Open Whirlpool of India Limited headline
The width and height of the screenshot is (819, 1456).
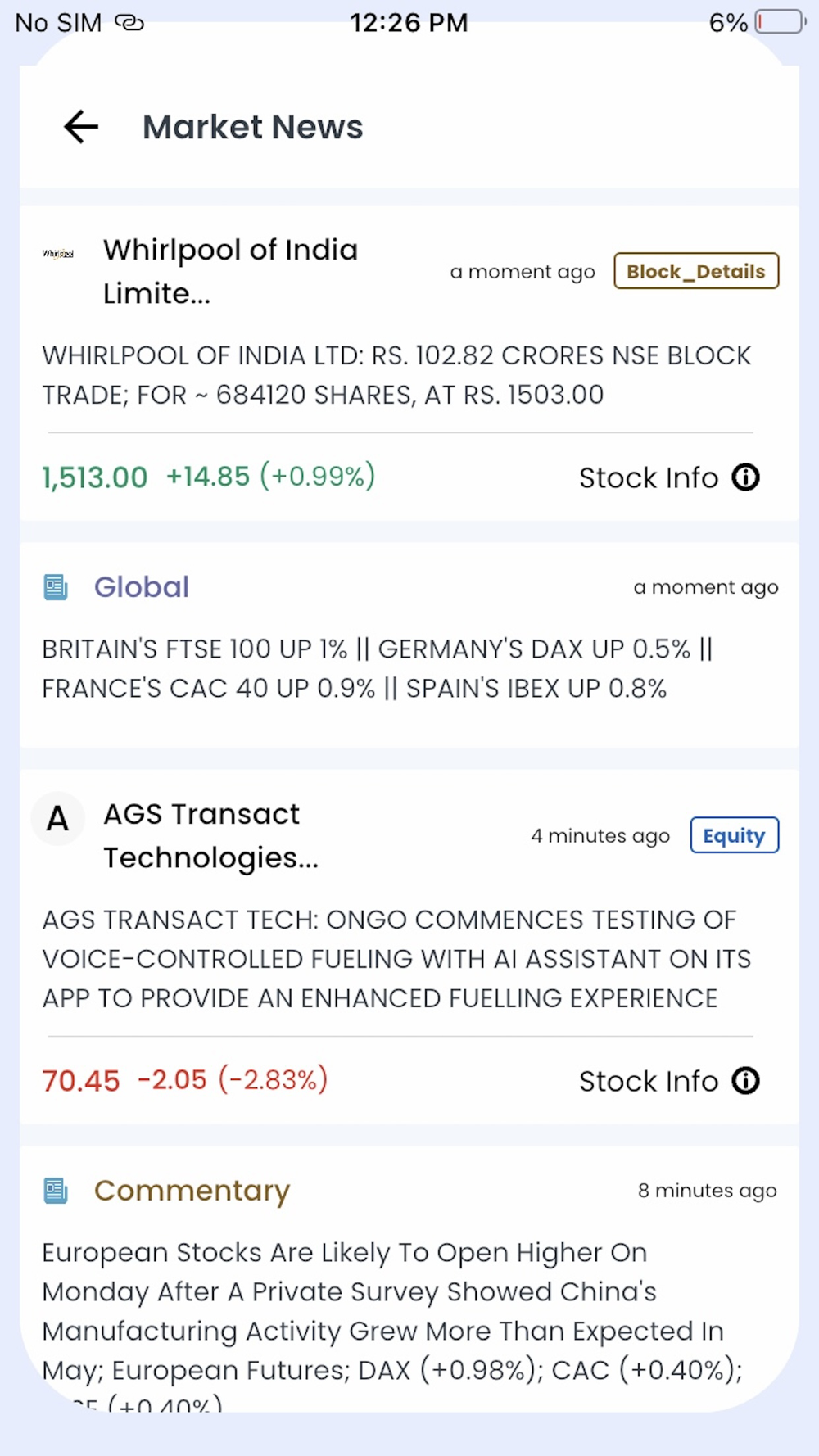coord(231,271)
